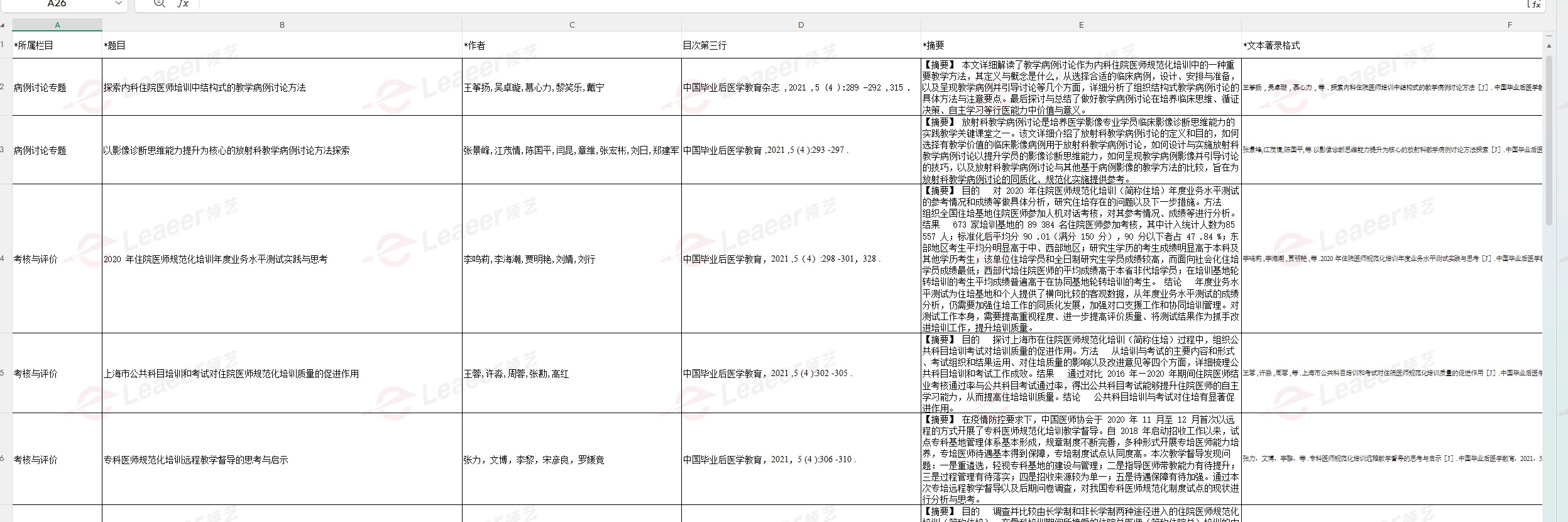The image size is (1568, 522).
Task: Select column F header
Action: click(1508, 25)
